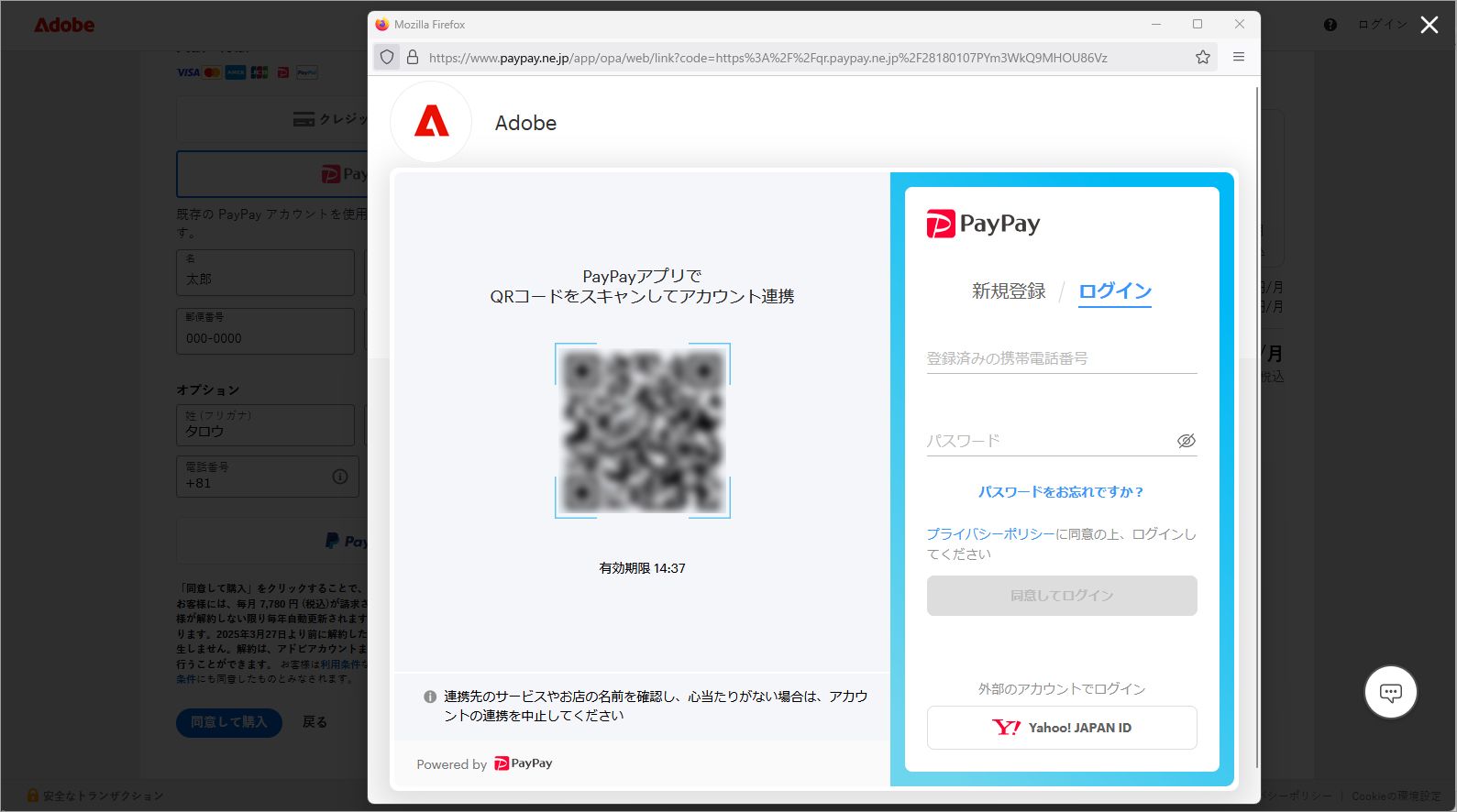Click the Firefox shield tracking protection icon
Viewport: 1457px width, 812px height.
(387, 57)
